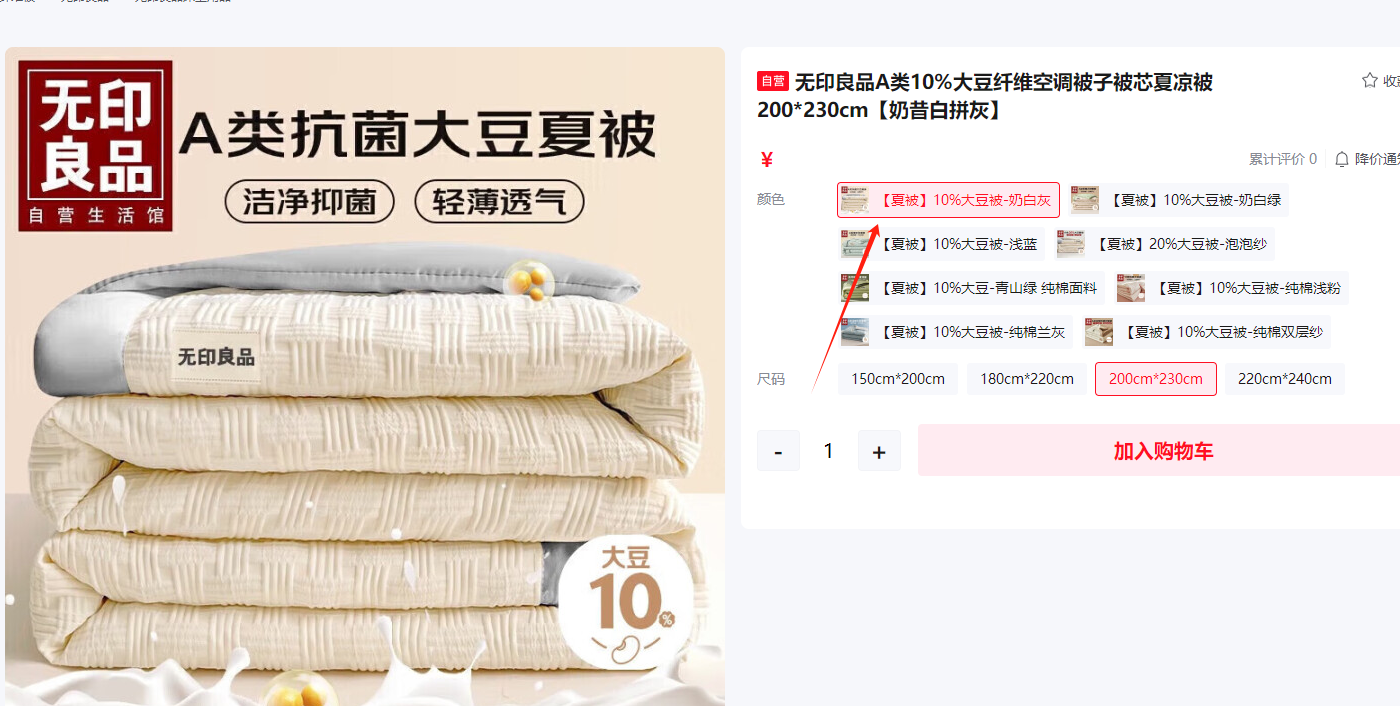
Task: Choose the 【夏被】20%大豆被-泡泡纱 option
Action: (x=1164, y=244)
